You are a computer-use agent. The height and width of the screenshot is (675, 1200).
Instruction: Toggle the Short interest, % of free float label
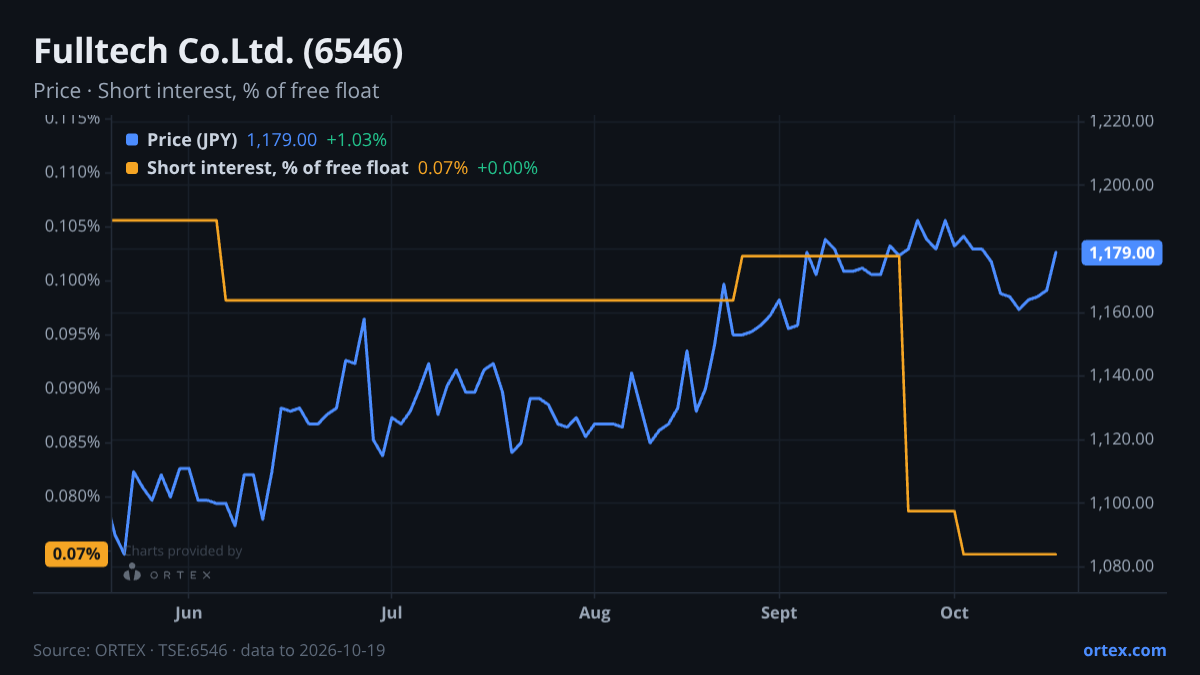(x=277, y=168)
